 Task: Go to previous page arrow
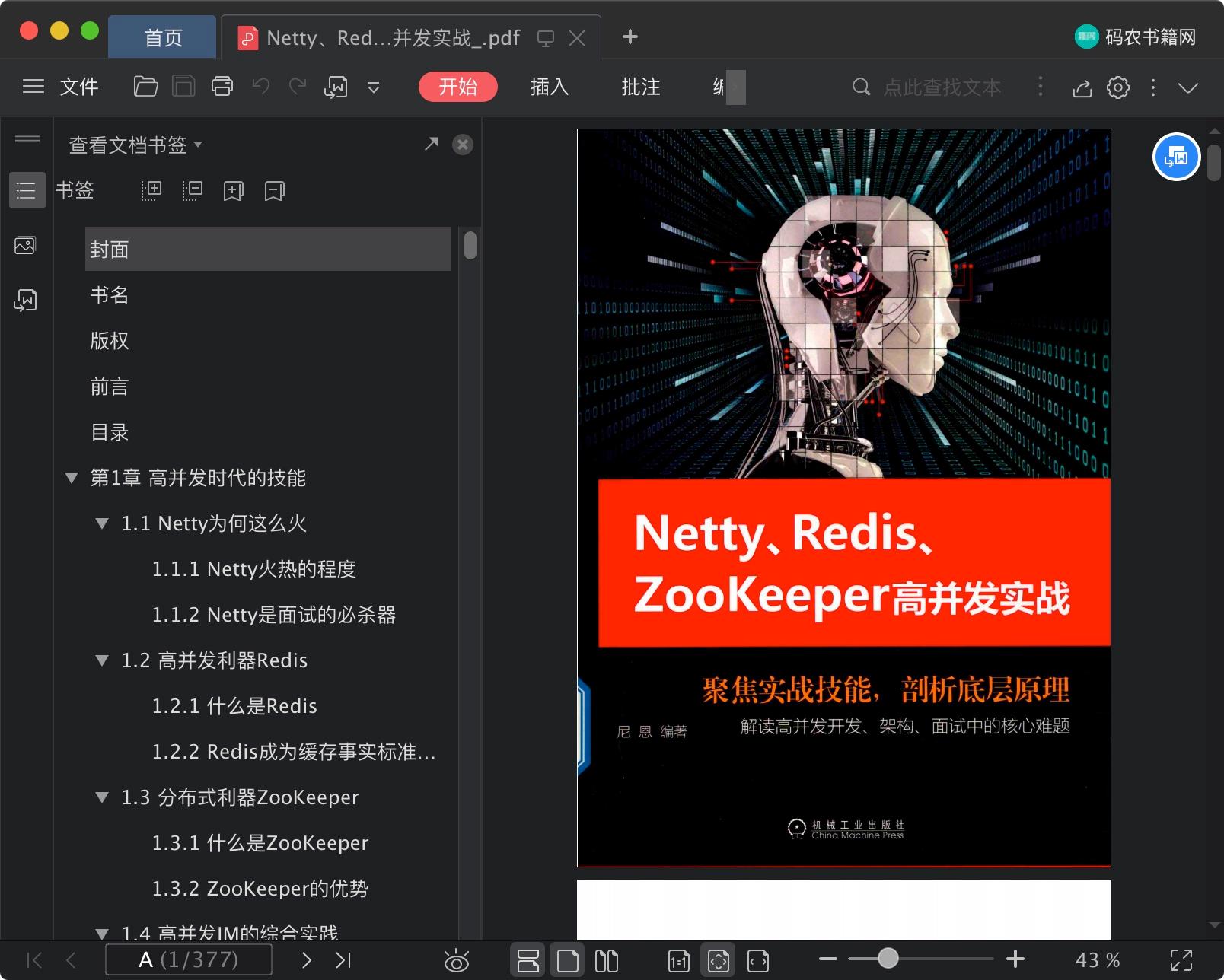(x=71, y=960)
